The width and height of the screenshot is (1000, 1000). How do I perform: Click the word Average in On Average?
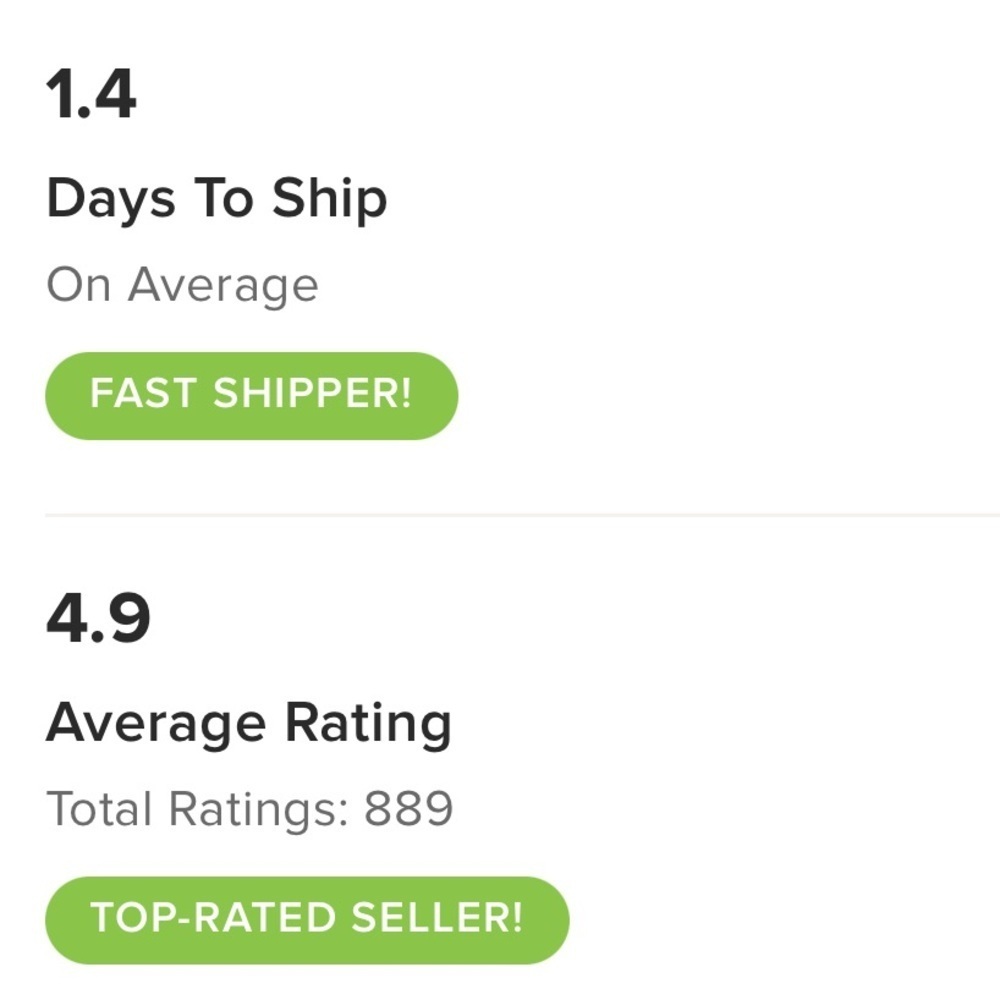tap(223, 286)
